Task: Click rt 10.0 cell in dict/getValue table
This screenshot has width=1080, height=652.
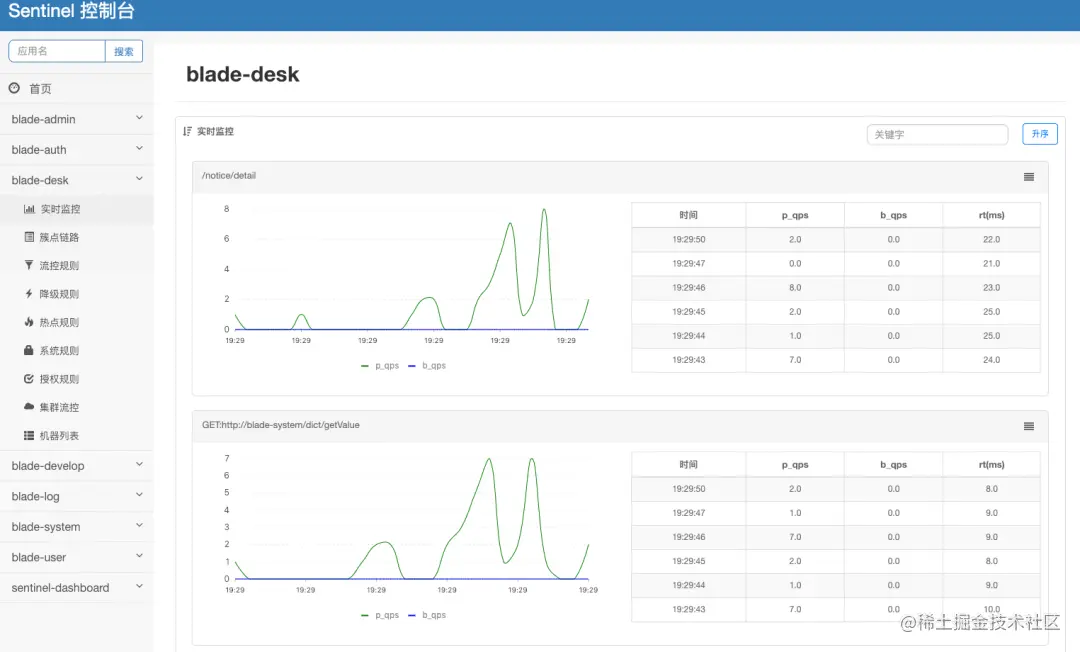Action: pyautogui.click(x=991, y=609)
